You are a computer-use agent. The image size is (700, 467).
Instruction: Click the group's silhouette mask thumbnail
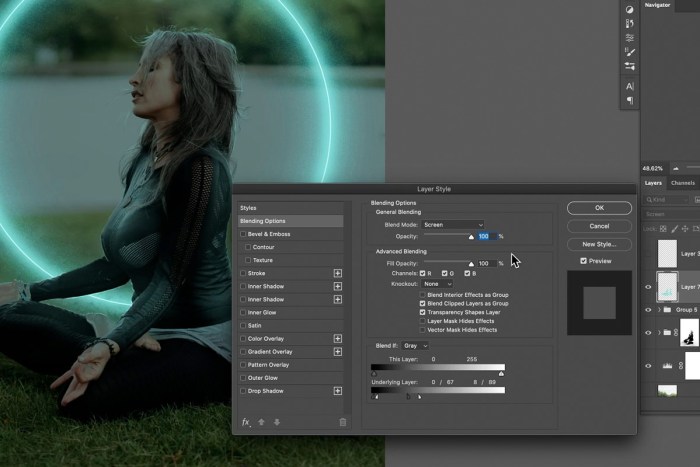(689, 333)
